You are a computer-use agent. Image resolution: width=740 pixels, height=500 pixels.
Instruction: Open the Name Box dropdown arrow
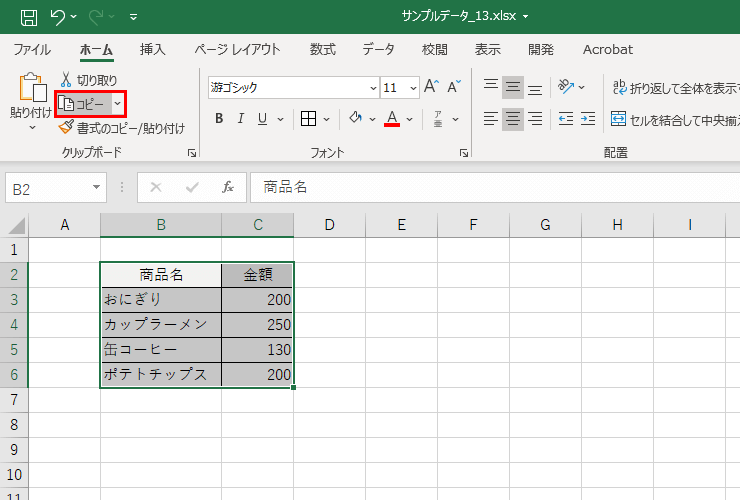pyautogui.click(x=96, y=187)
